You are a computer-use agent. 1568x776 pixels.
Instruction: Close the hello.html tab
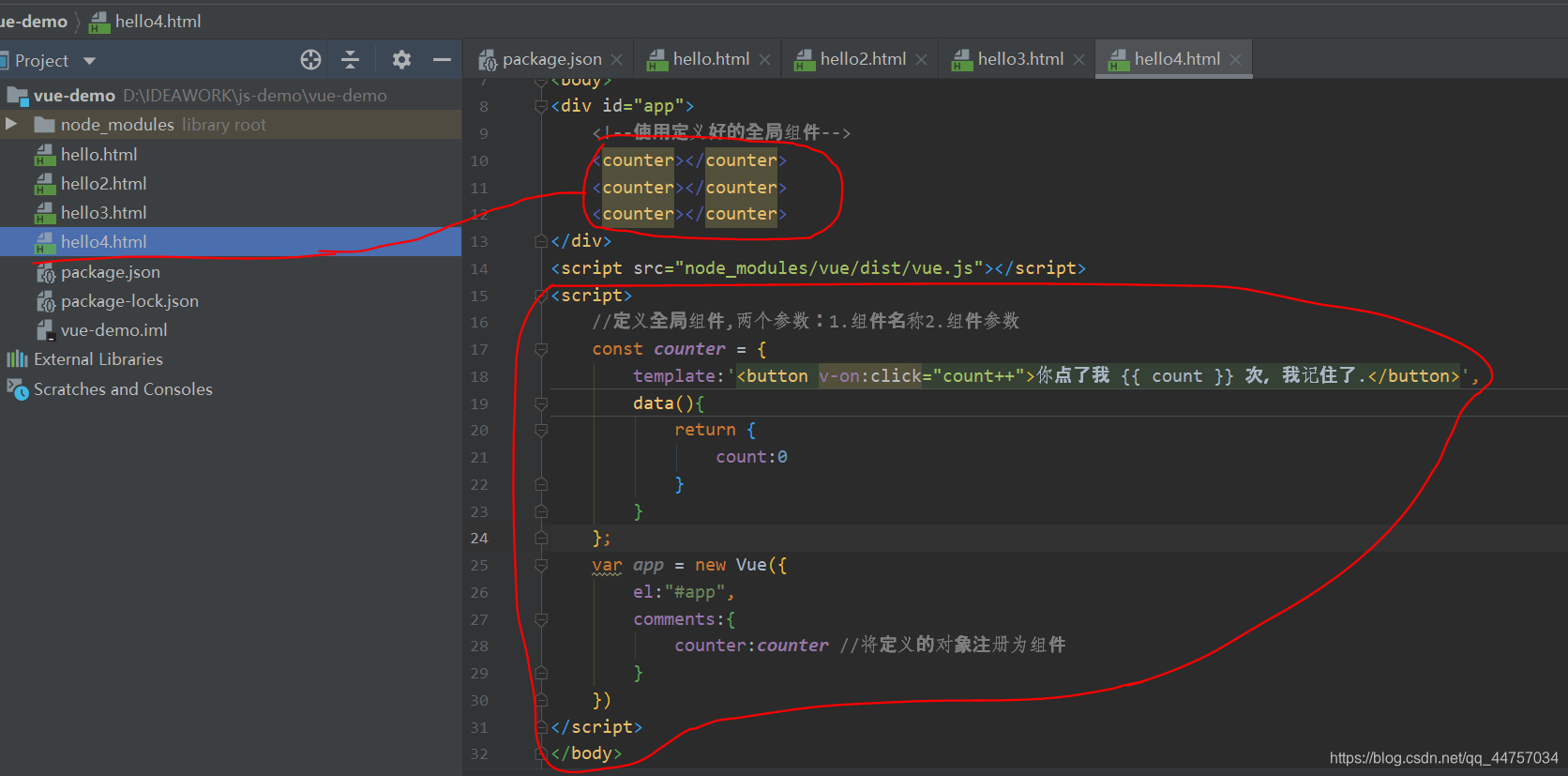[764, 60]
